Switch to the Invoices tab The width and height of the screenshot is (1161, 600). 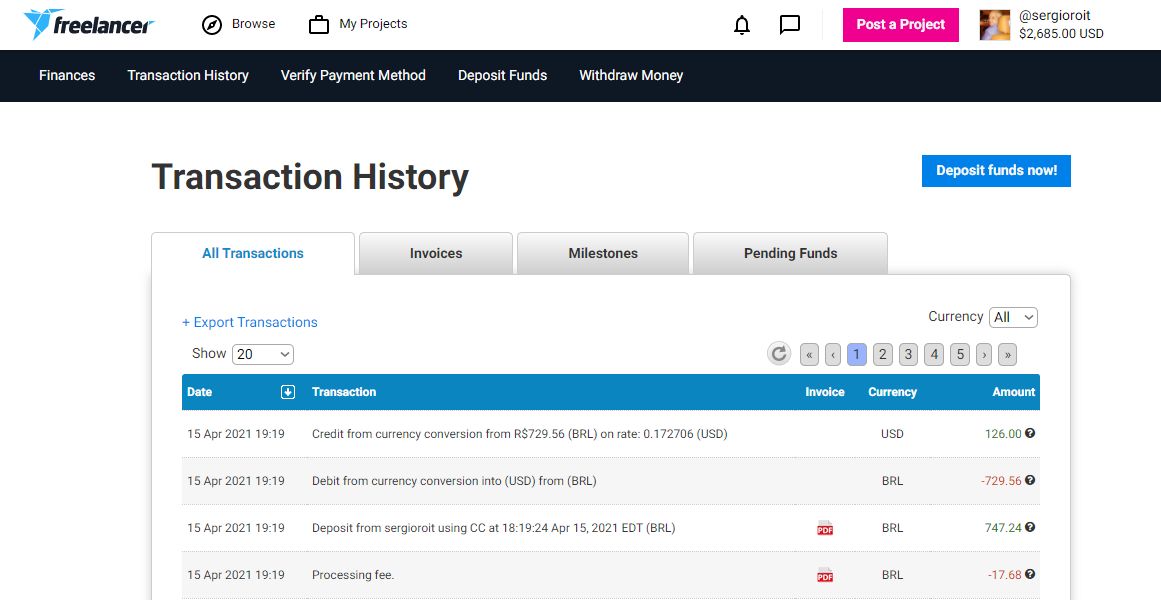tap(436, 253)
